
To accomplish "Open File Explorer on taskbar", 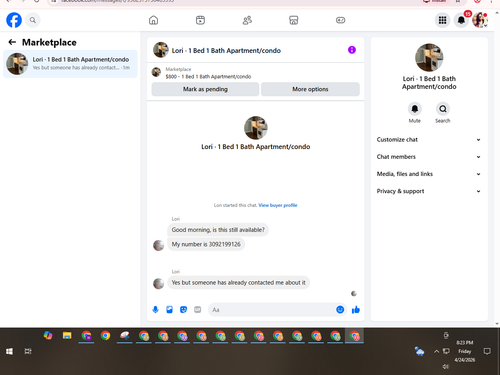I will [x=67, y=335].
